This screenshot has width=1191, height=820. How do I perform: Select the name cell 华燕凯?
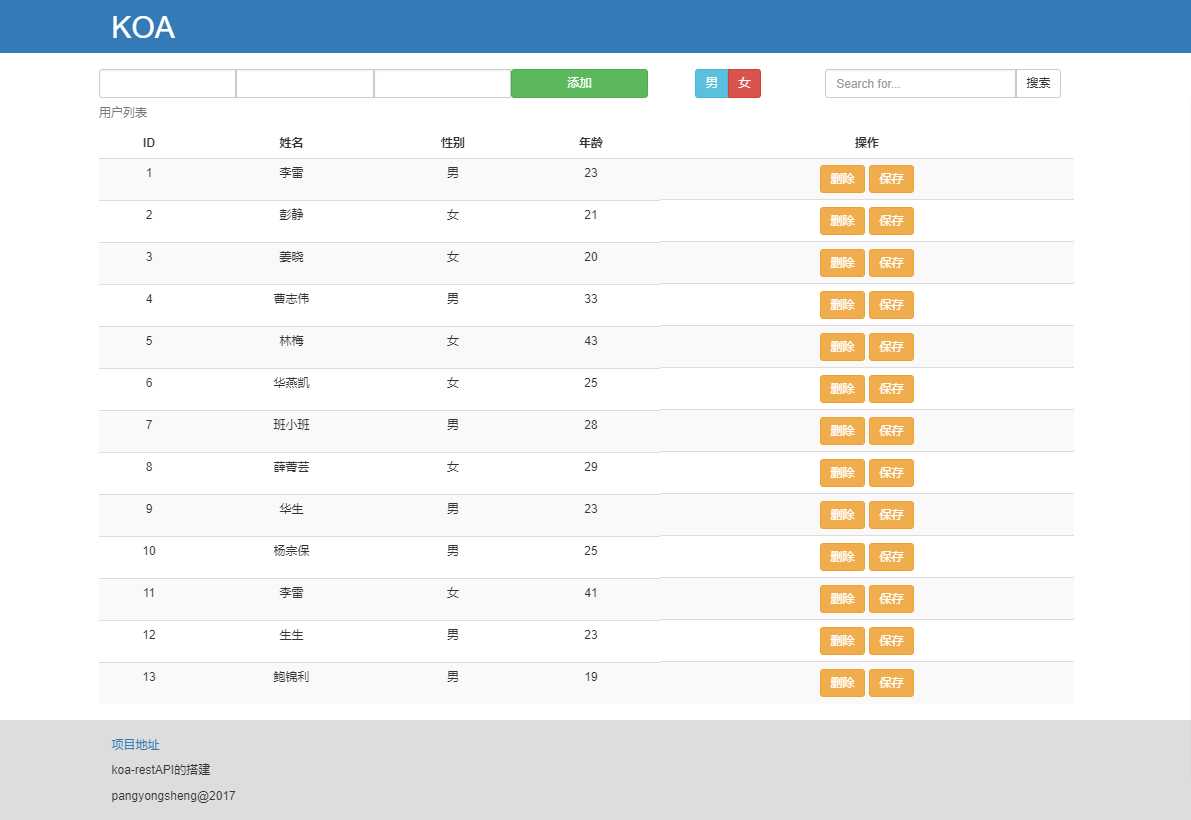click(x=291, y=383)
